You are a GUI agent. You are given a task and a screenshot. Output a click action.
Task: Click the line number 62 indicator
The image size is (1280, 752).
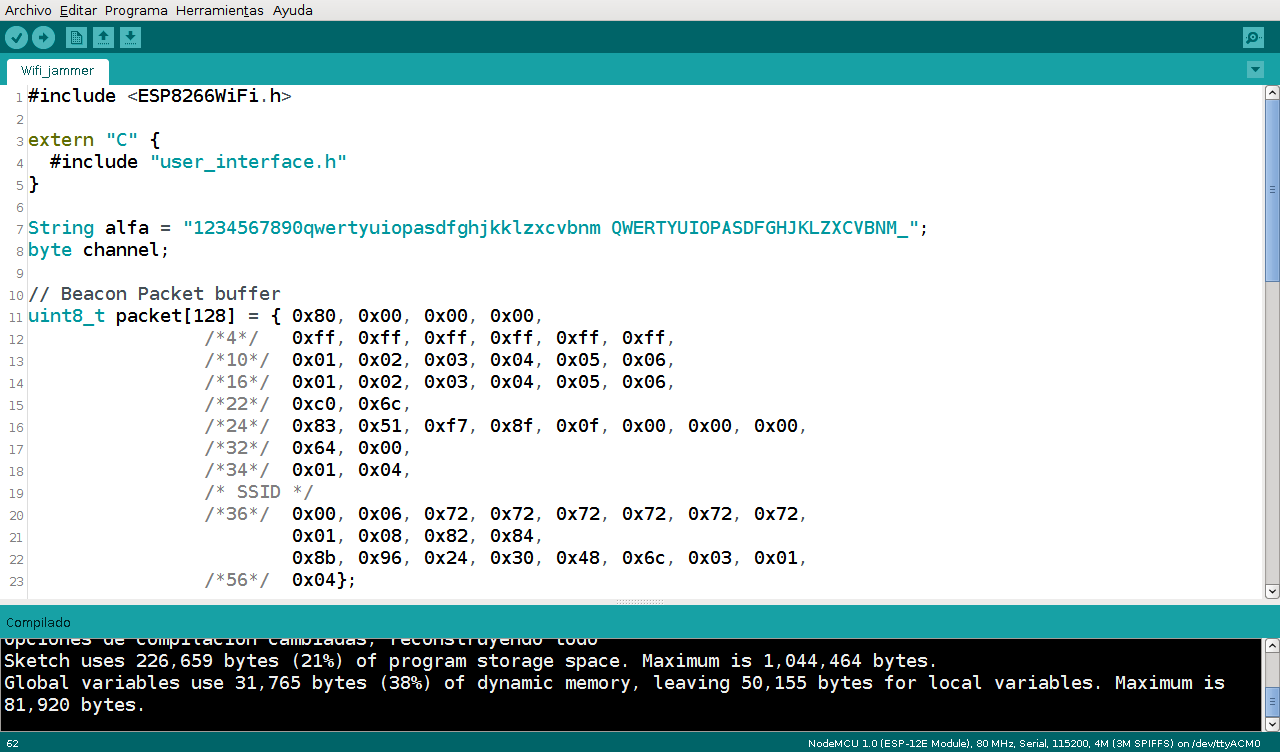12,743
